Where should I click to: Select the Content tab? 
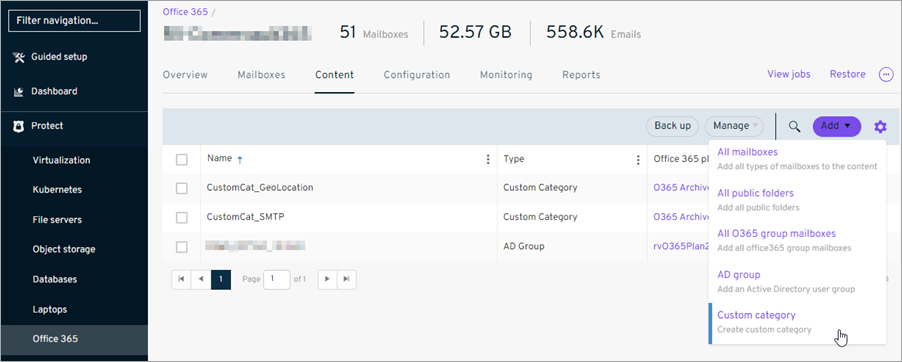334,75
